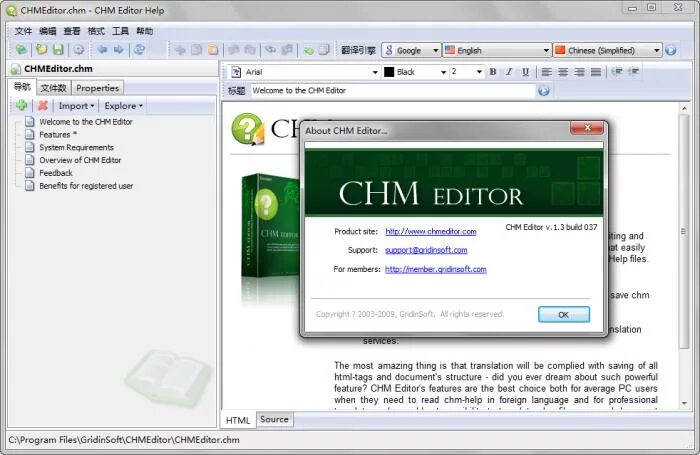
Task: Close the About CHM Editor dialog
Action: (587, 128)
